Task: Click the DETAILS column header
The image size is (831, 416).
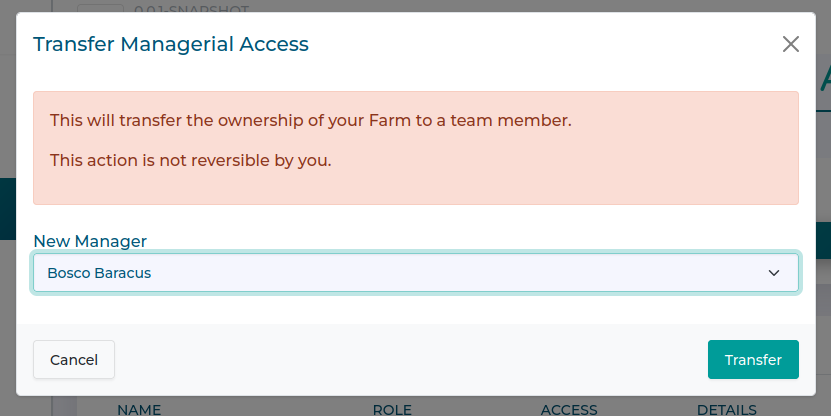Action: pos(726,409)
